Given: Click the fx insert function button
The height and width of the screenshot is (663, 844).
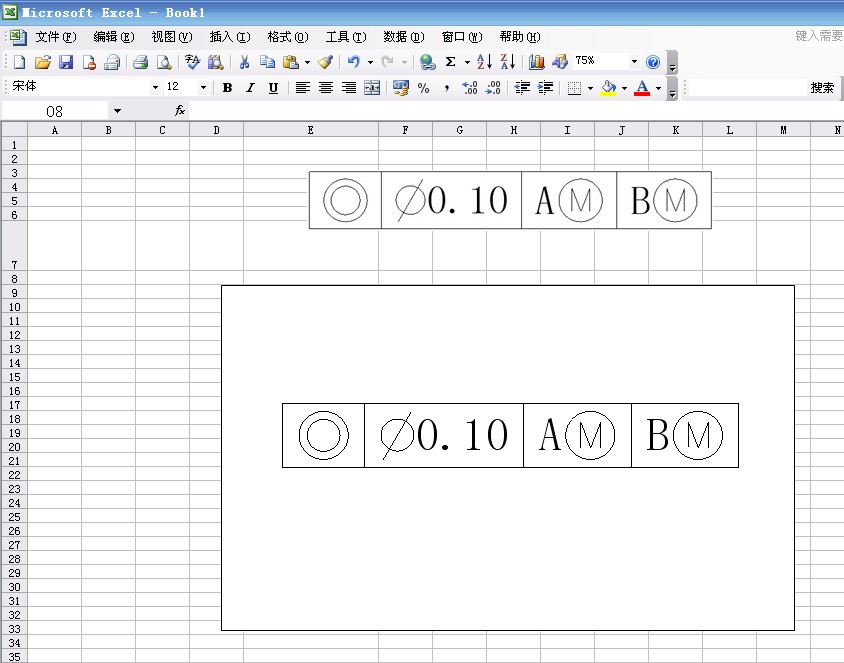Looking at the screenshot, I should (x=180, y=111).
